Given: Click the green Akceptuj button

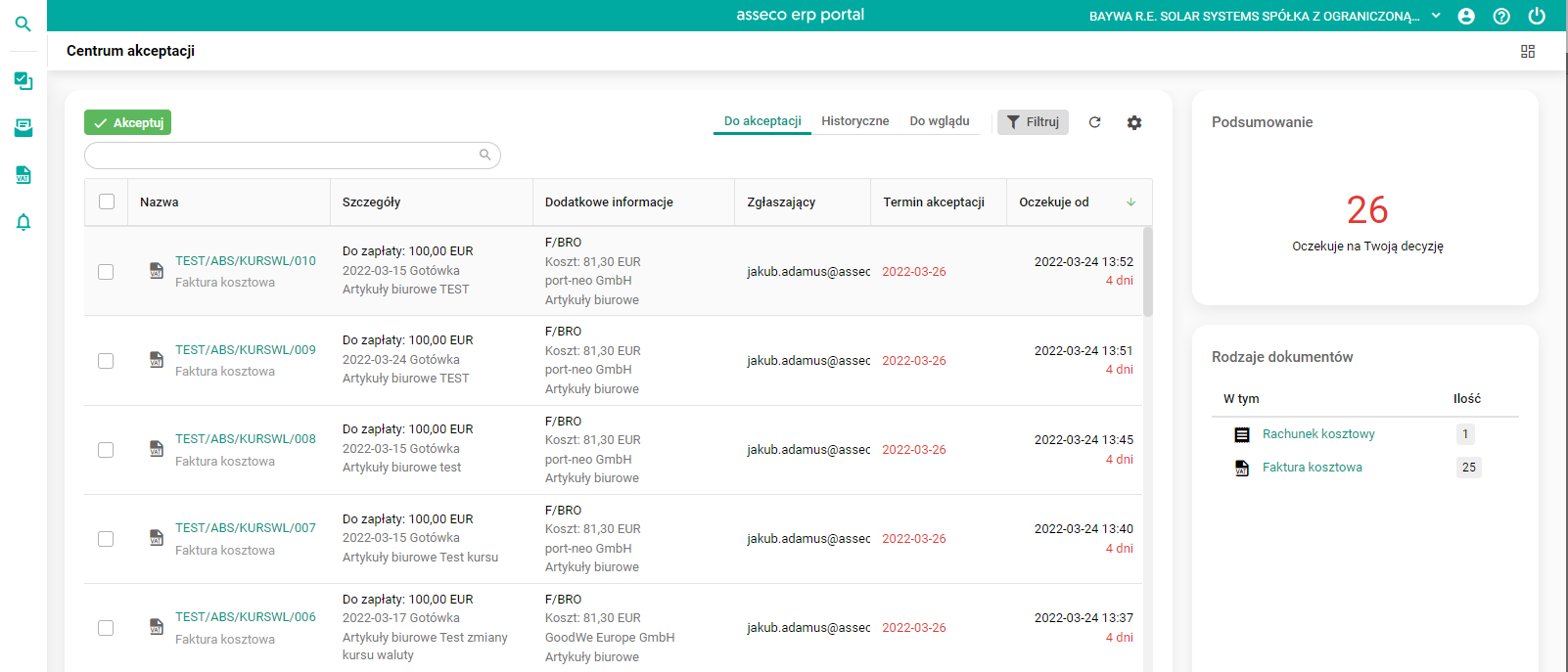Looking at the screenshot, I should (x=127, y=122).
